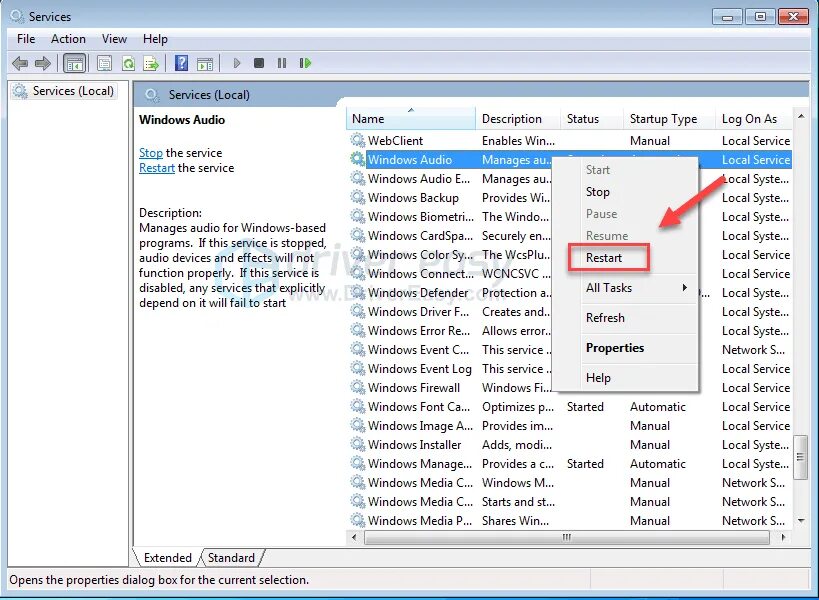This screenshot has width=819, height=600.
Task: Click the Export List toolbar icon
Action: 151,64
